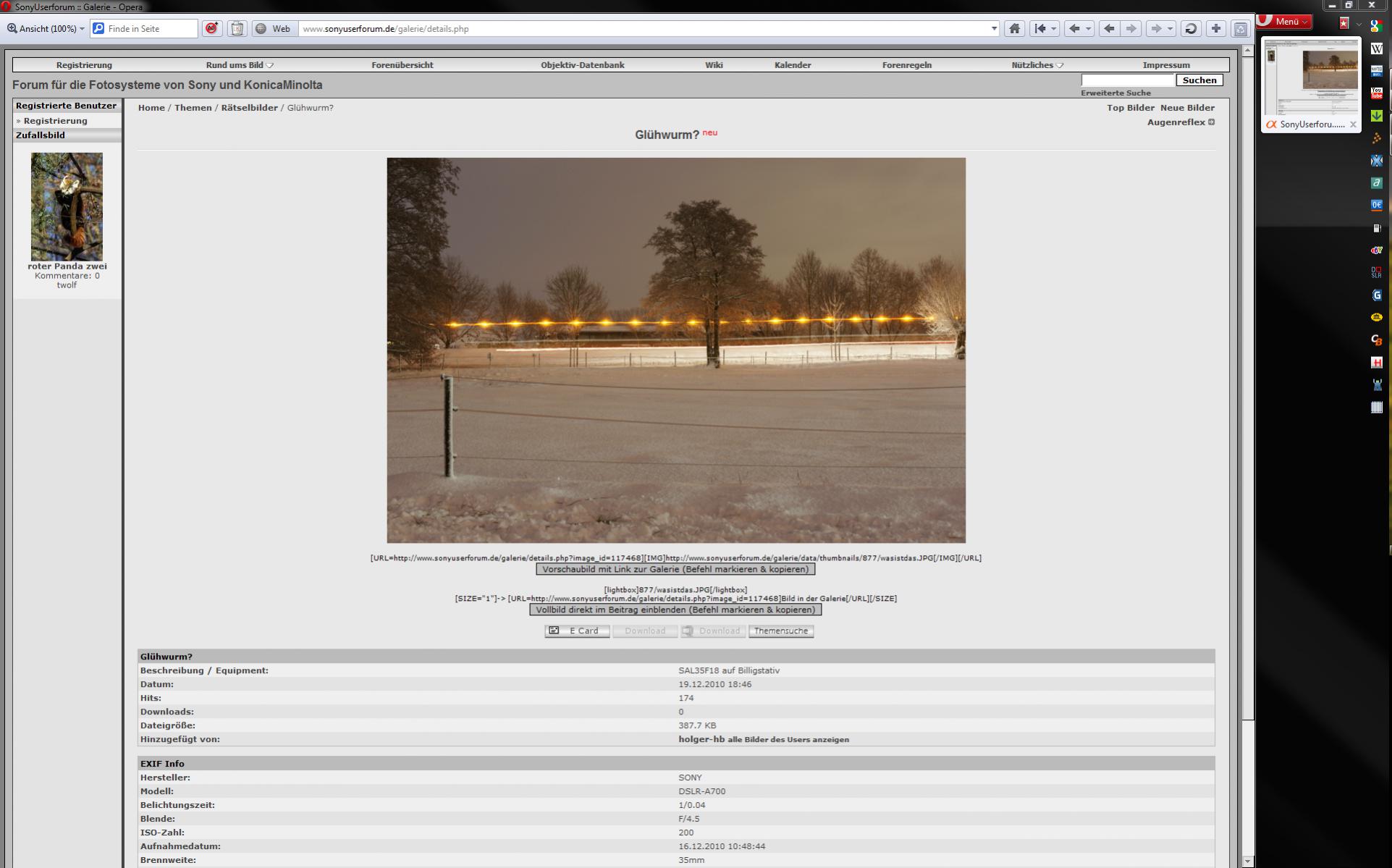The height and width of the screenshot is (868, 1392).
Task: Go to Forenübersicht in the navigation
Action: pos(402,65)
